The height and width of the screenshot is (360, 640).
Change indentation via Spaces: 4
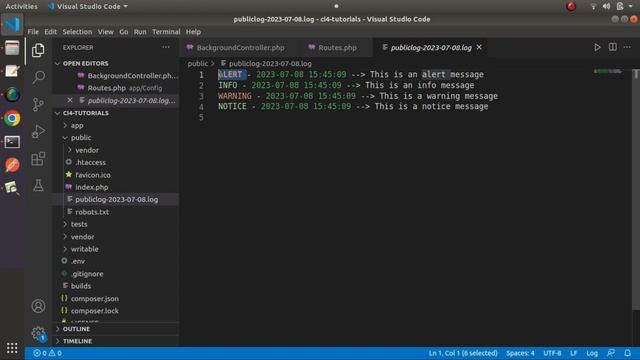[520, 353]
